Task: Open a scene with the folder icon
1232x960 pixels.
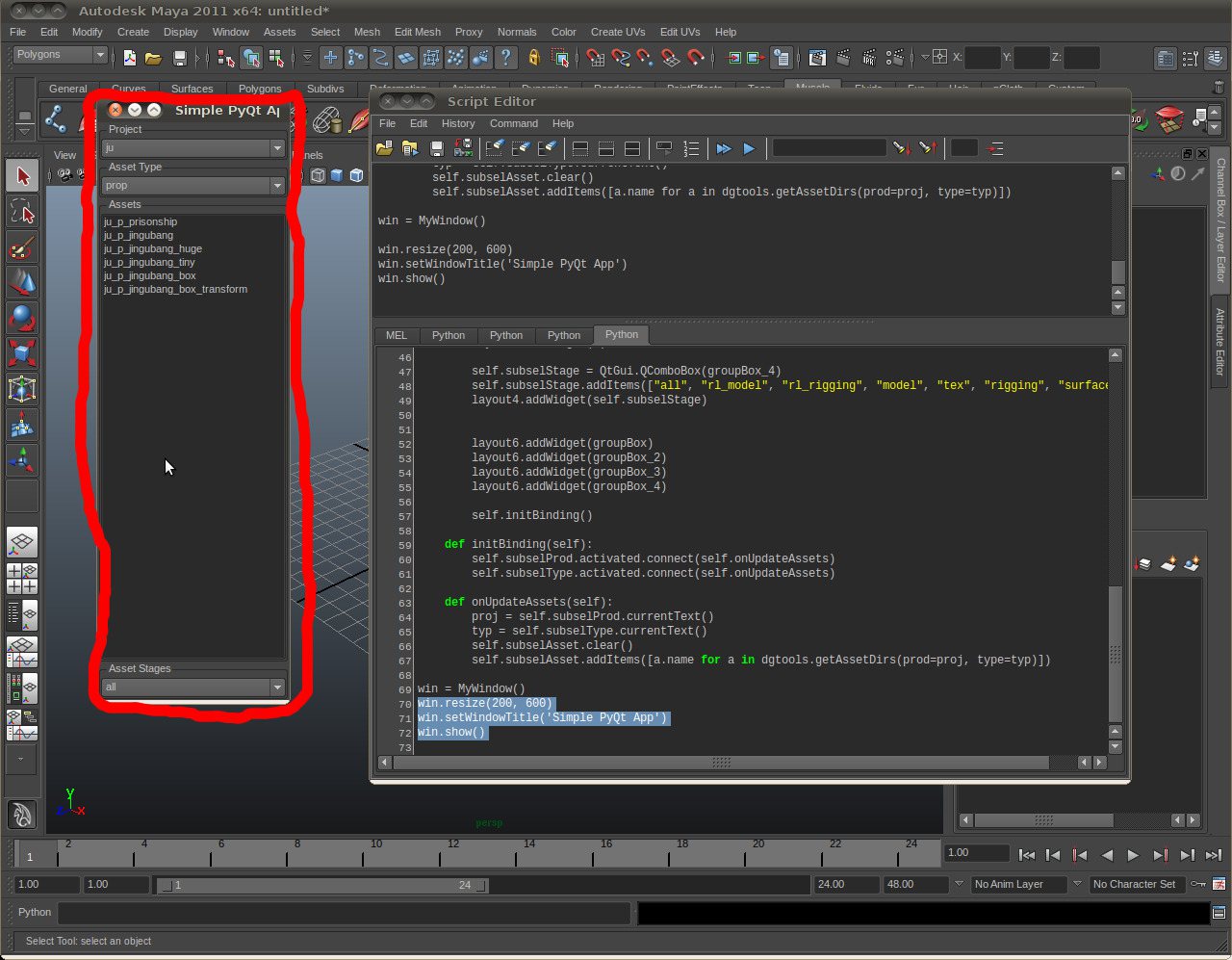Action: pyautogui.click(x=154, y=58)
